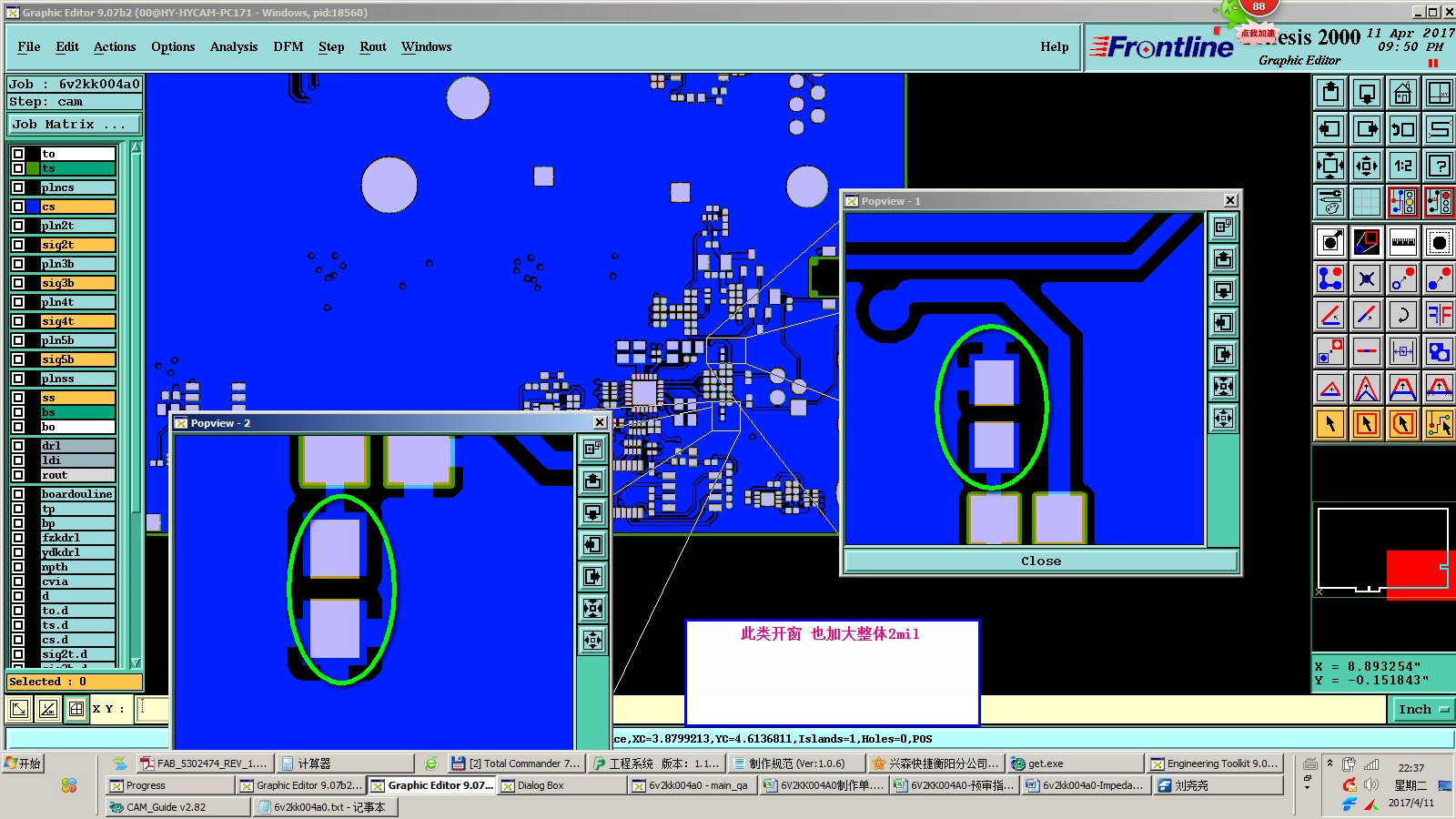Select the sig5b layer name
Image resolution: width=1456 pixels, height=819 pixels.
click(x=77, y=359)
